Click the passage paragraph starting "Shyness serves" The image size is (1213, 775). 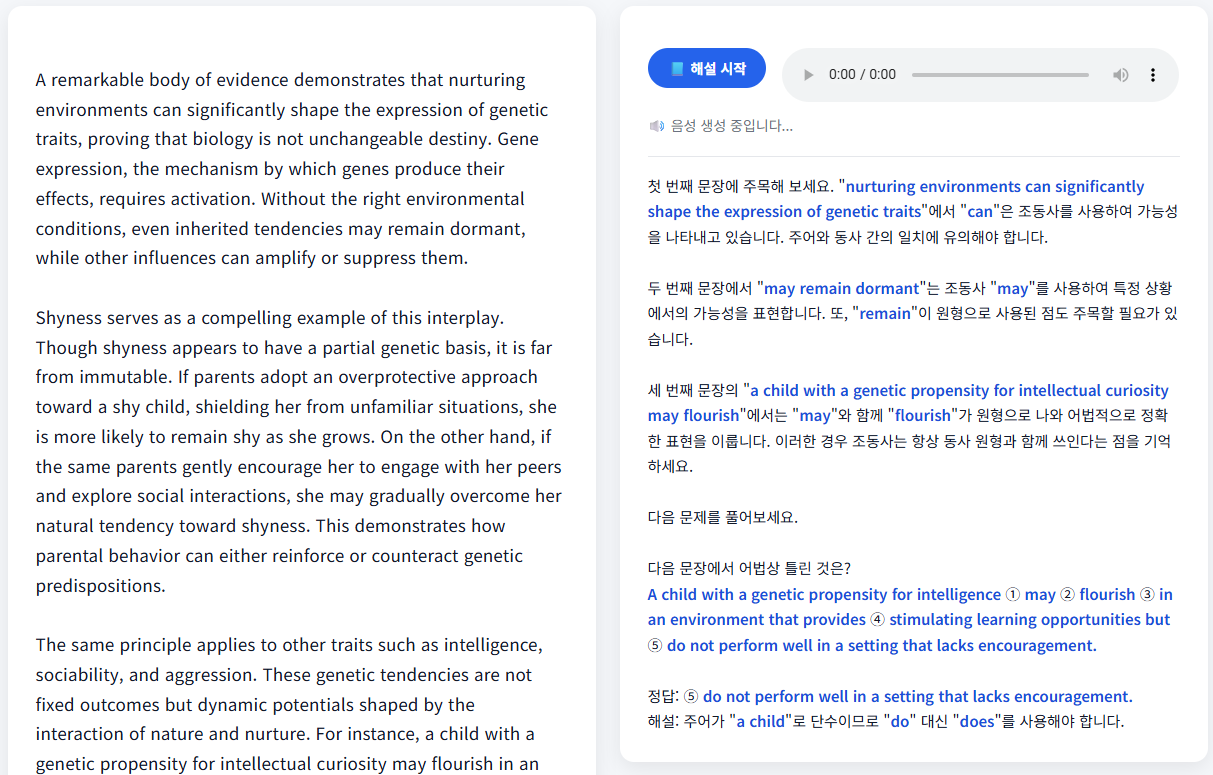[x=299, y=451]
